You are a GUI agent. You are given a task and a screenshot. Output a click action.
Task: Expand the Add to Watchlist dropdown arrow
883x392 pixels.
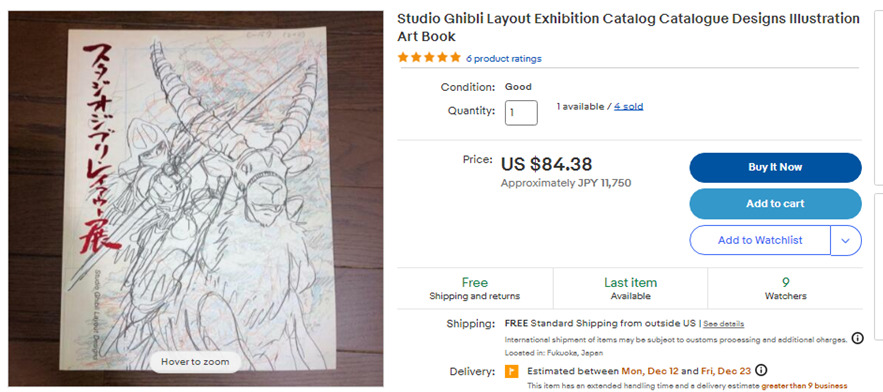(x=846, y=240)
